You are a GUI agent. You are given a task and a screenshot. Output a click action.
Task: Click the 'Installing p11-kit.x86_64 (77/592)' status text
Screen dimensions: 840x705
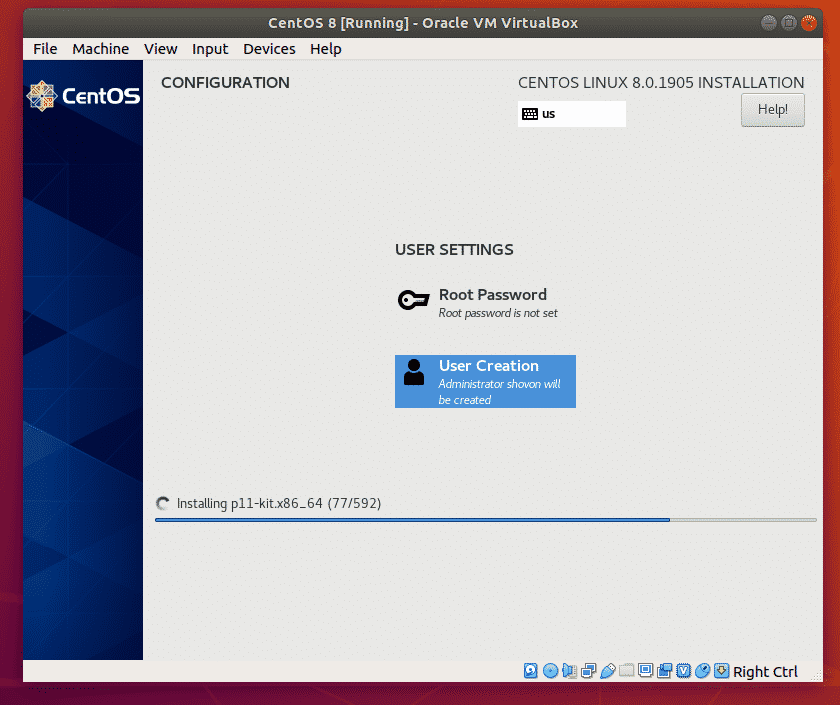click(279, 504)
